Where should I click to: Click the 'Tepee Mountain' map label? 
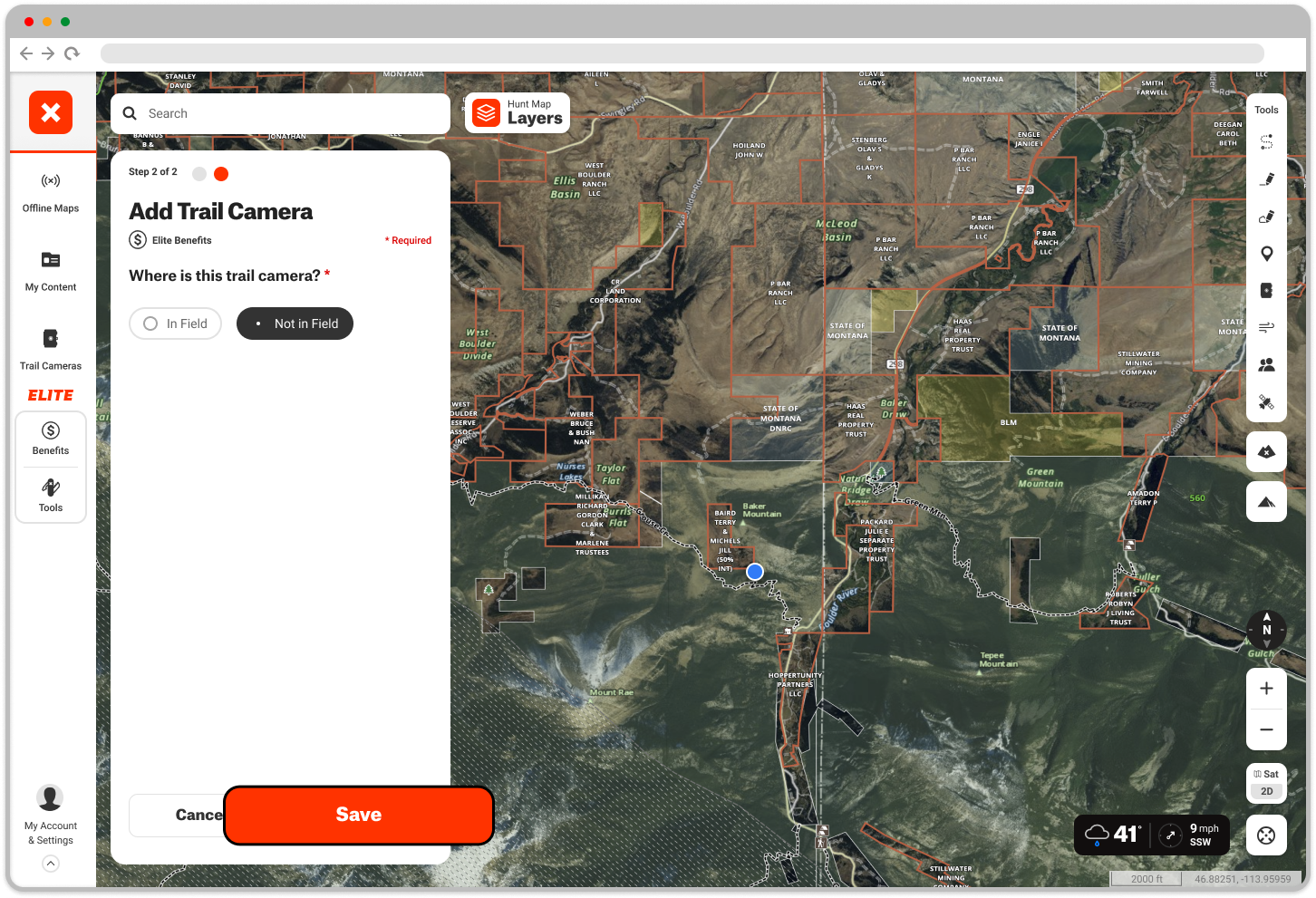pos(998,660)
